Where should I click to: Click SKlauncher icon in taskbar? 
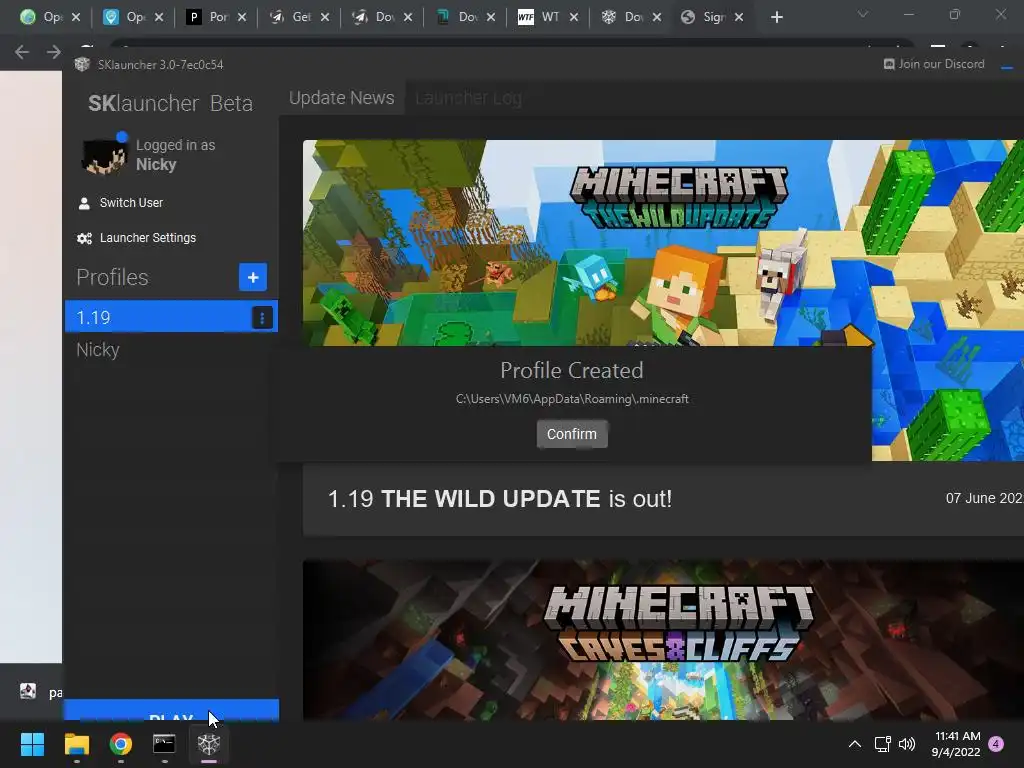point(208,744)
